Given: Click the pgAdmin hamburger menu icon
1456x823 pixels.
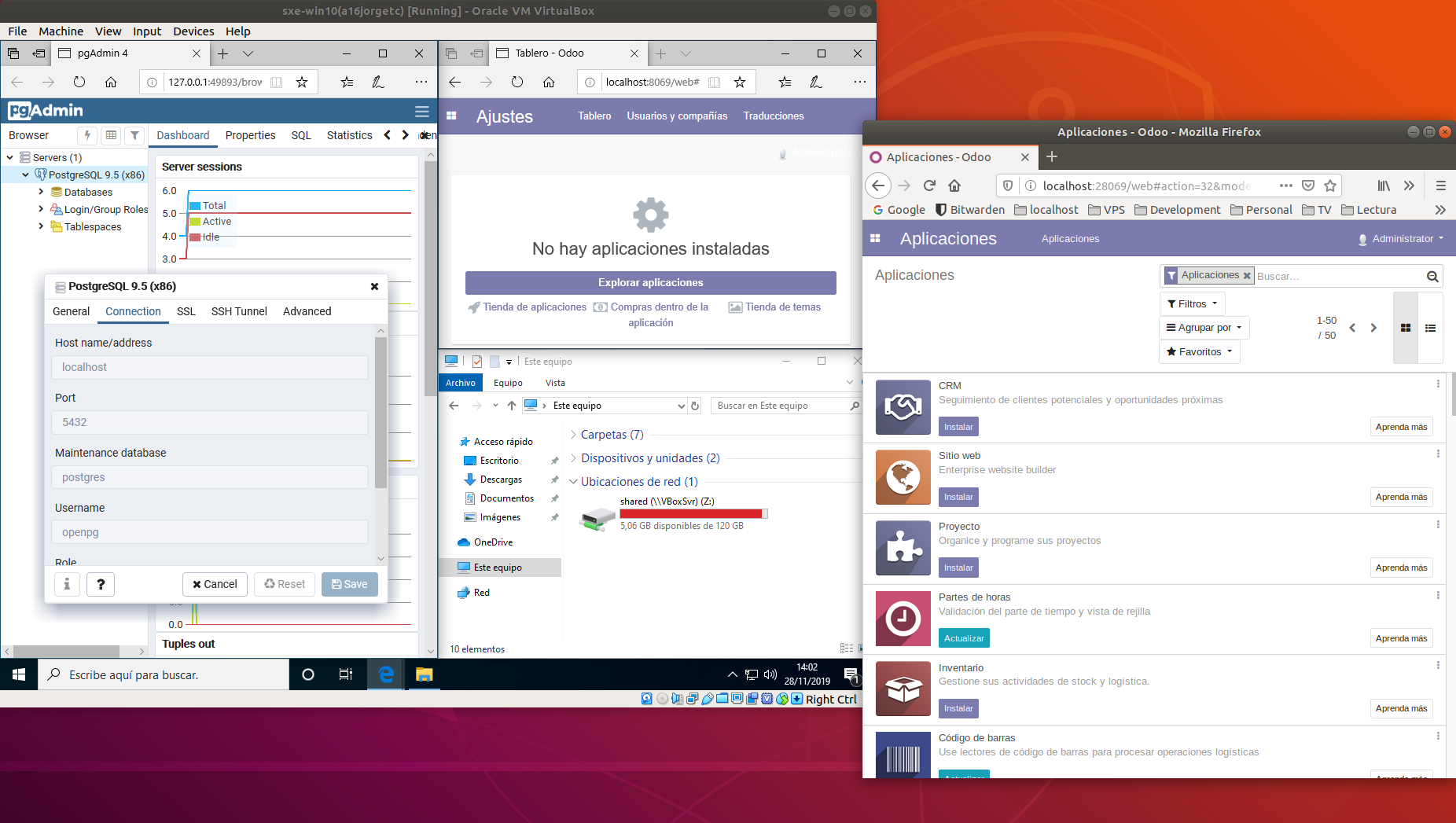Looking at the screenshot, I should tap(422, 111).
